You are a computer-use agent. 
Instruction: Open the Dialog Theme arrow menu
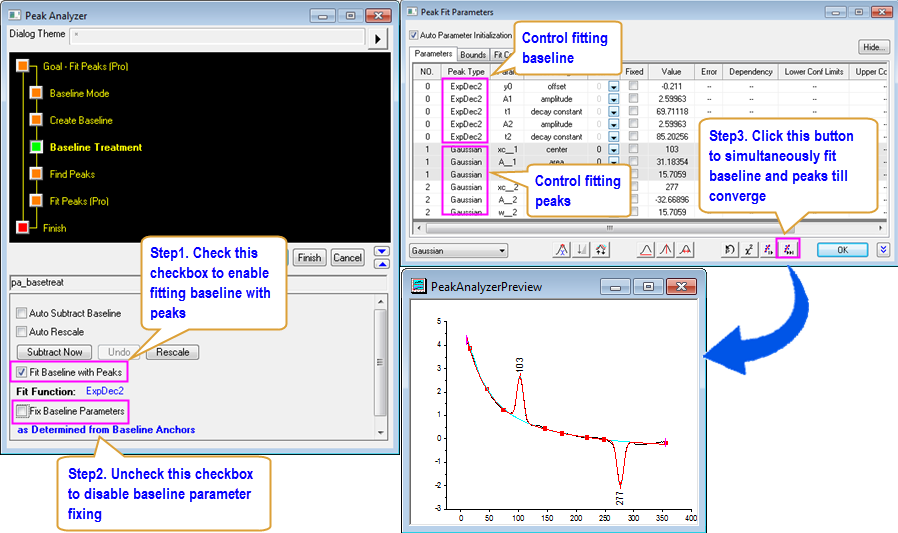pyautogui.click(x=378, y=39)
